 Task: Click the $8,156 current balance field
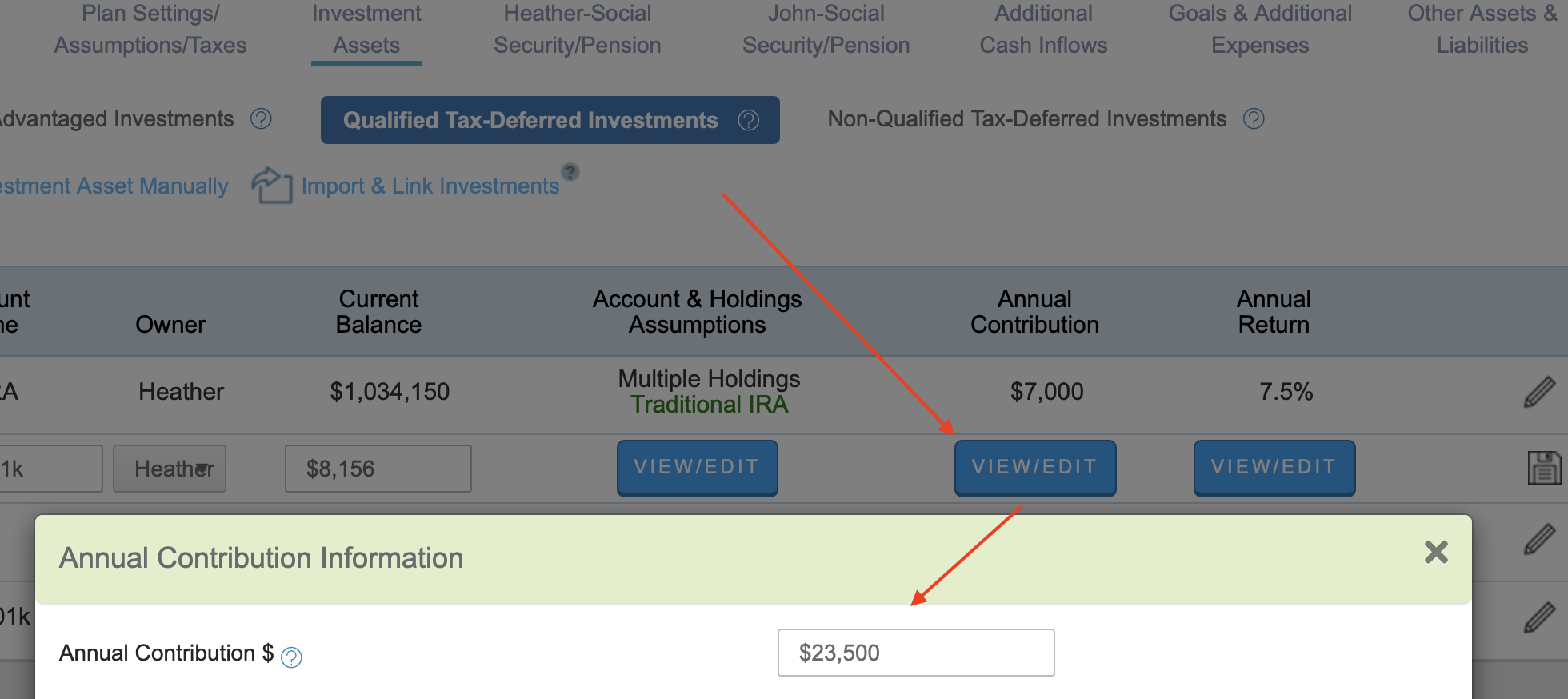(378, 469)
